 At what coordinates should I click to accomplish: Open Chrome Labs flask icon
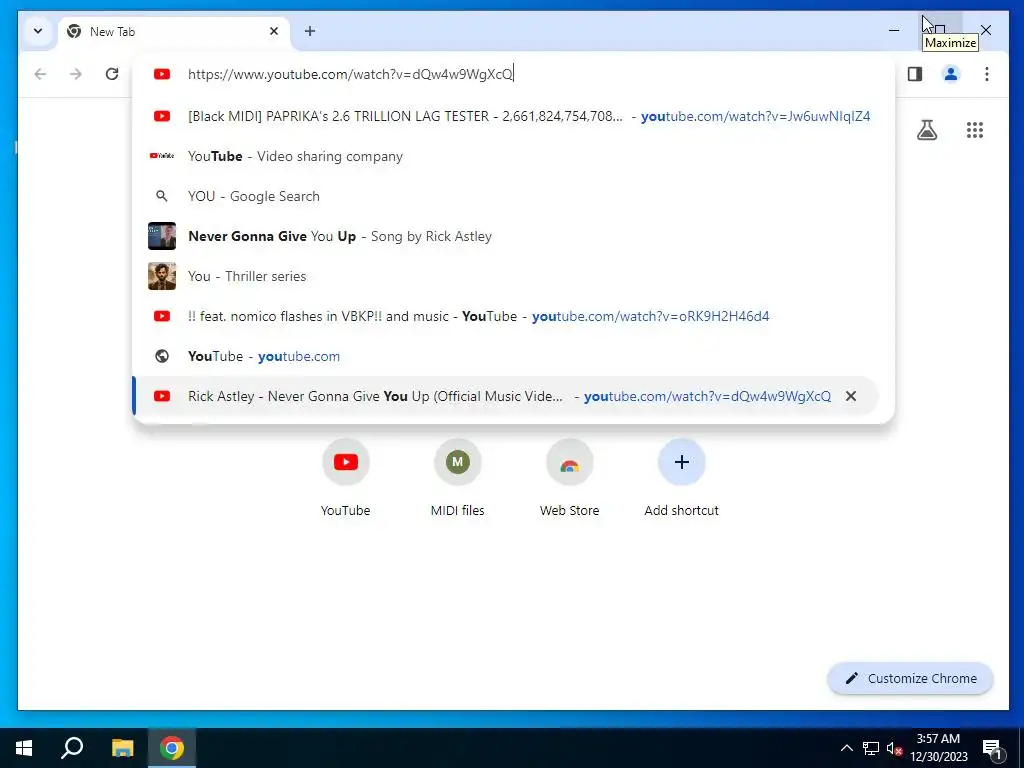click(x=927, y=130)
